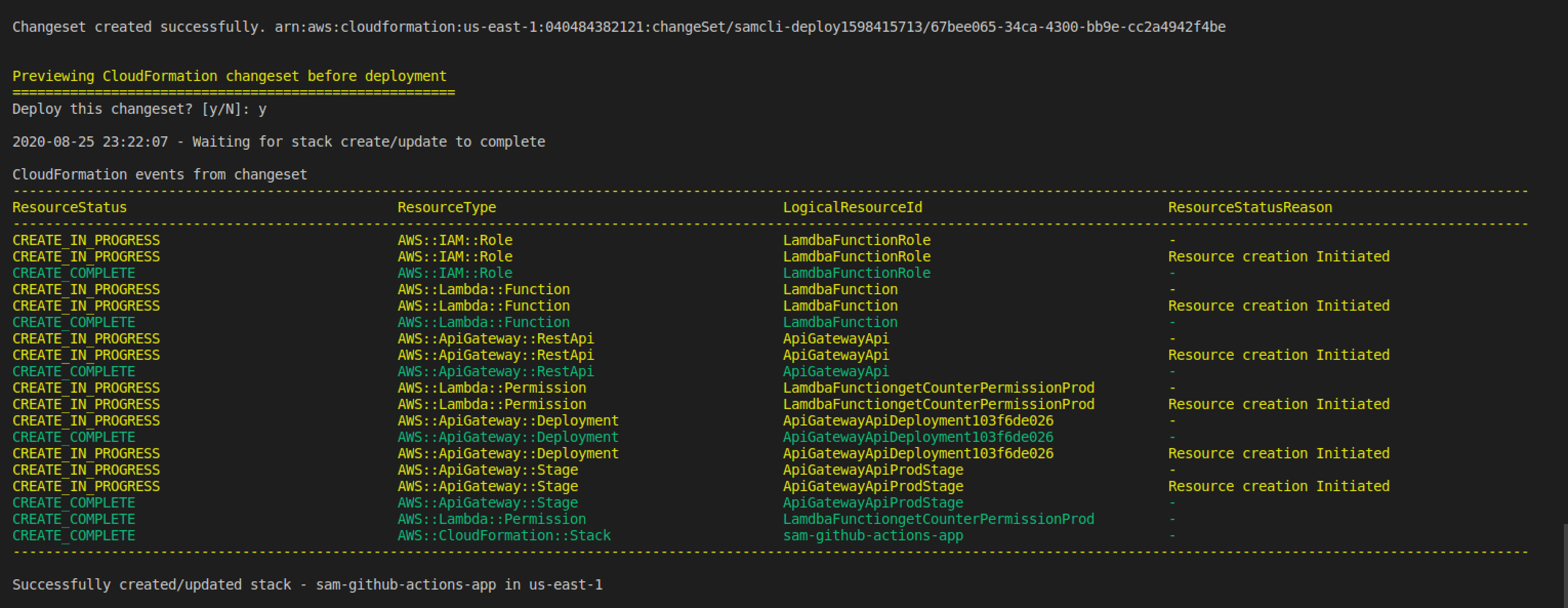This screenshot has width=1568, height=608.
Task: Click sam-github-actions-app in the LogicalResourceId column
Action: (x=873, y=536)
